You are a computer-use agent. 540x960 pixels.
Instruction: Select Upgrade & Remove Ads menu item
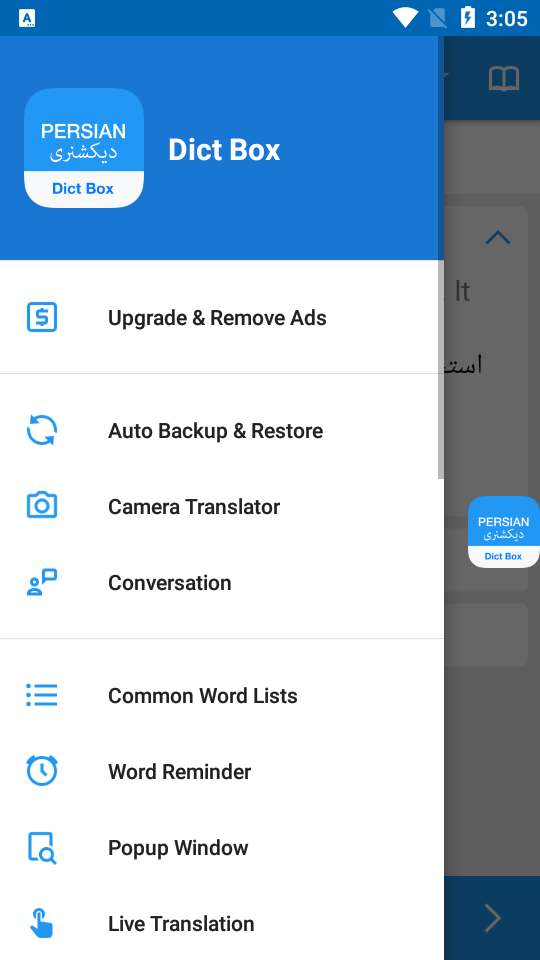point(222,318)
